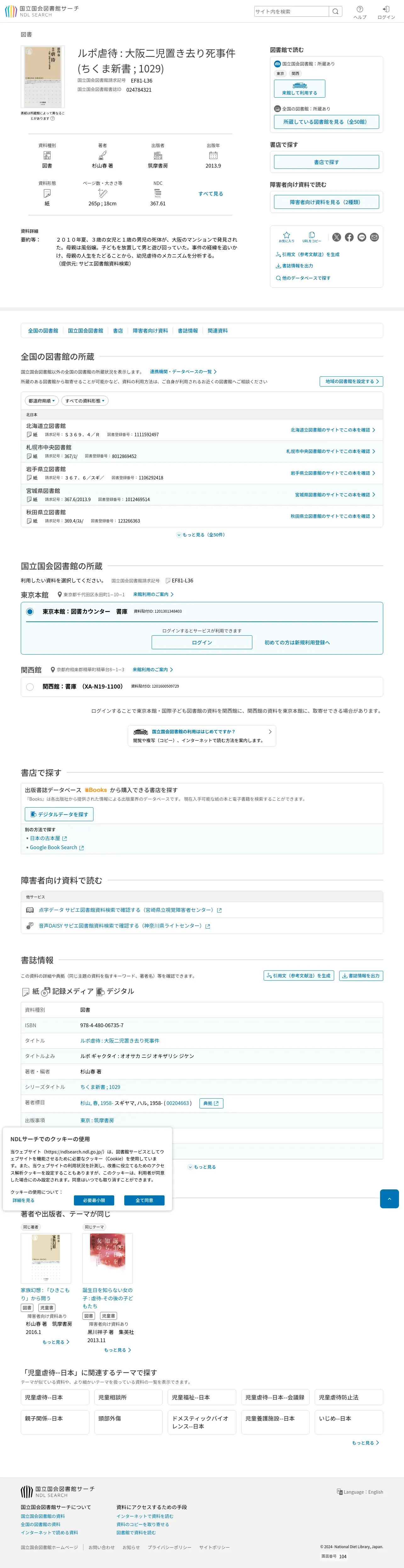Click 所蔵している図書館を見る（全50館）button

326,122
